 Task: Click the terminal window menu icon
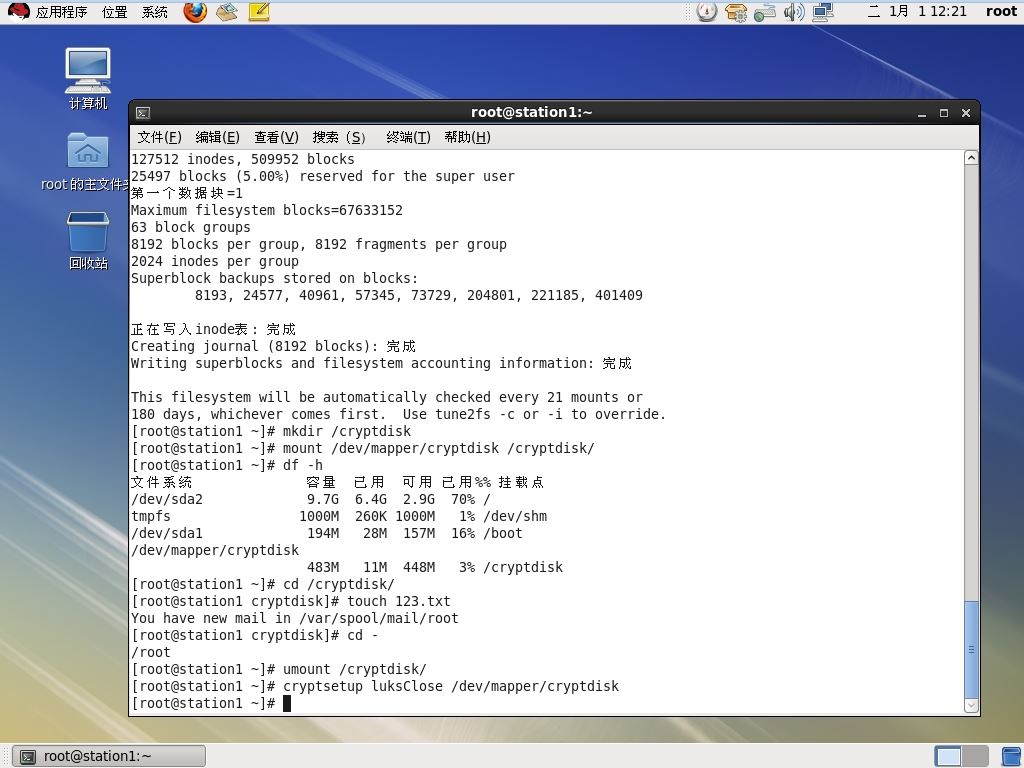pos(143,113)
